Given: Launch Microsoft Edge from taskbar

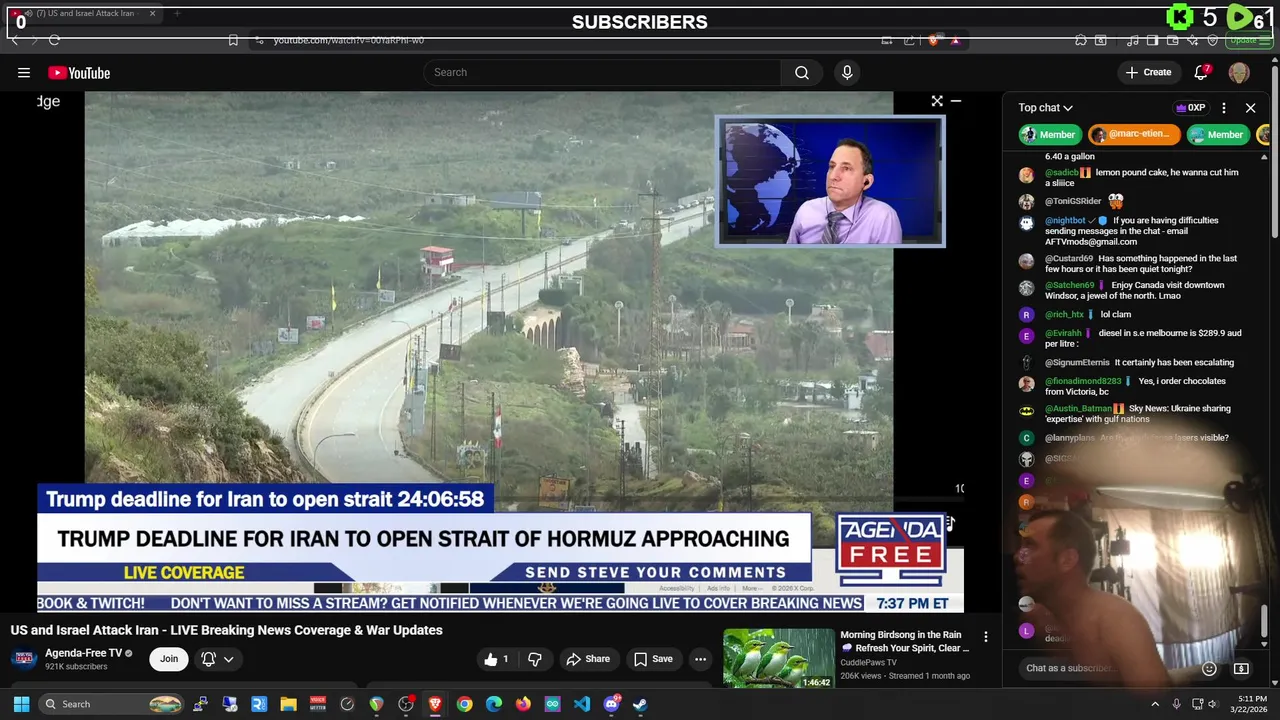Looking at the screenshot, I should [x=494, y=704].
